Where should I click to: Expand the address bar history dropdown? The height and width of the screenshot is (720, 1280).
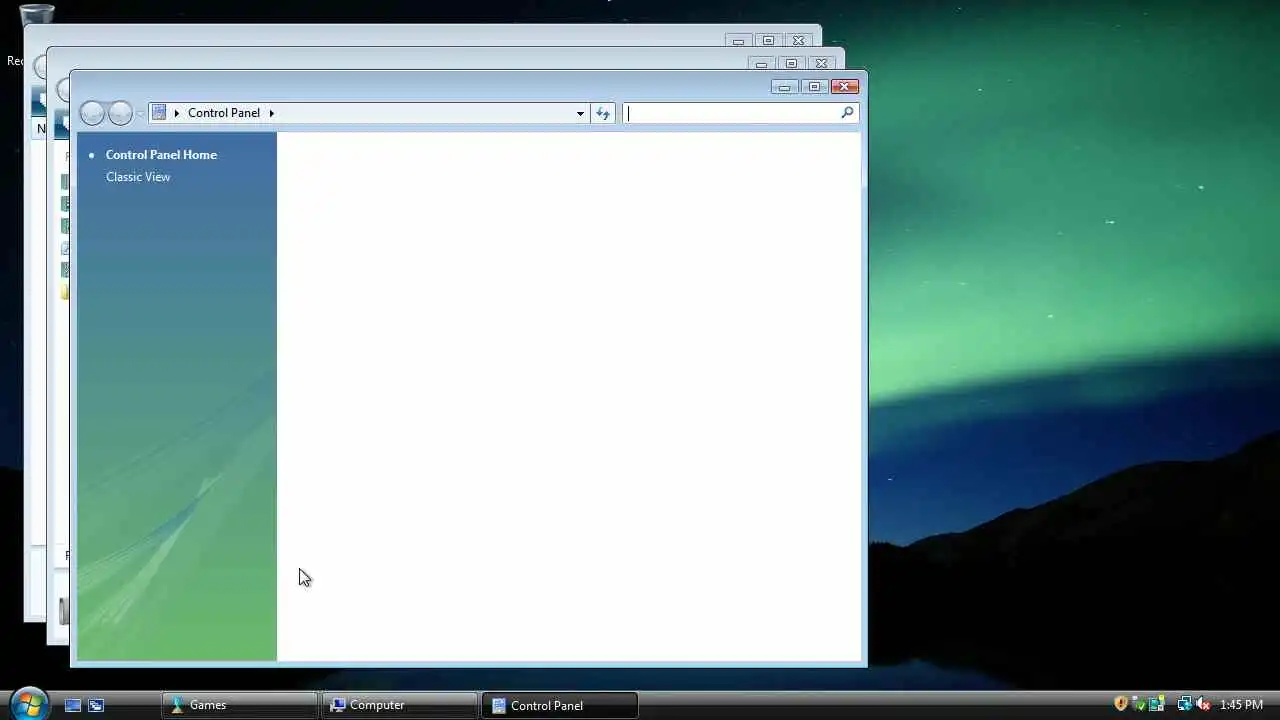click(580, 113)
